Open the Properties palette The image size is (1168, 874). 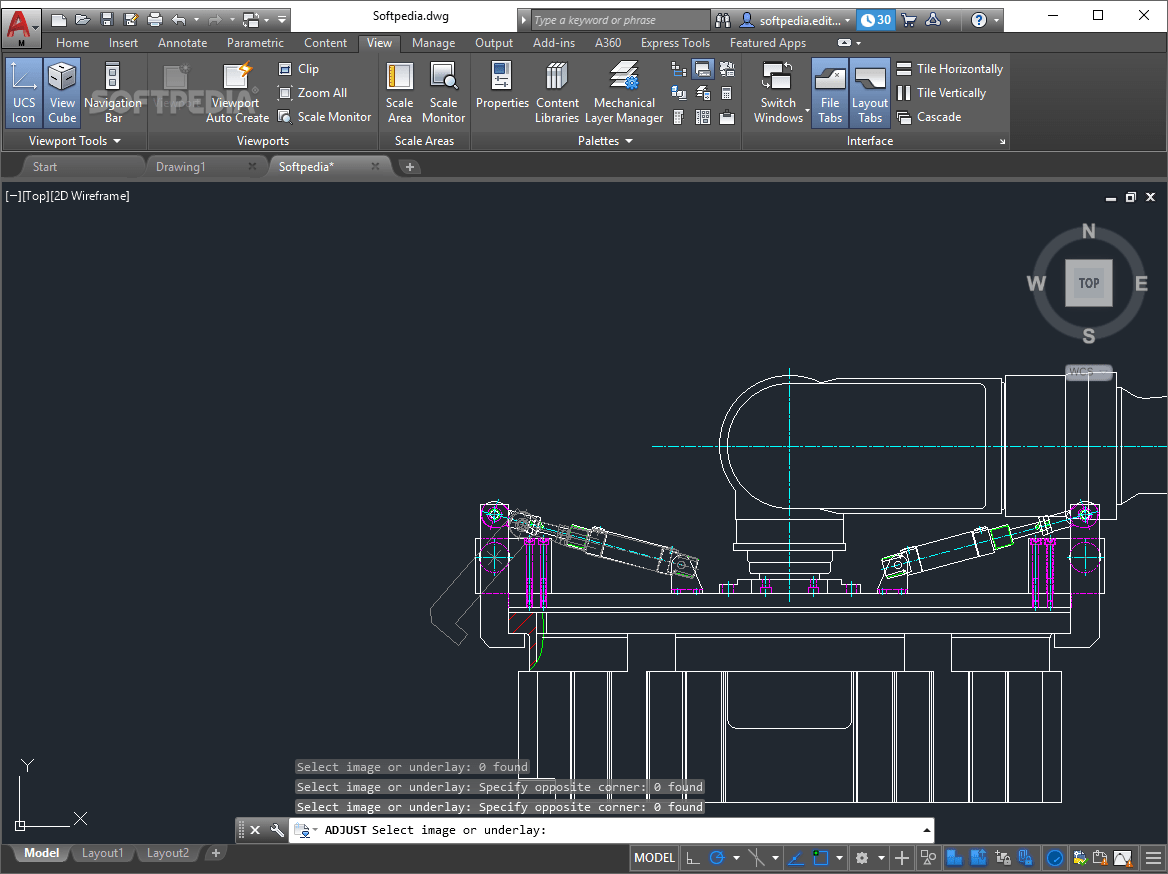pyautogui.click(x=501, y=90)
